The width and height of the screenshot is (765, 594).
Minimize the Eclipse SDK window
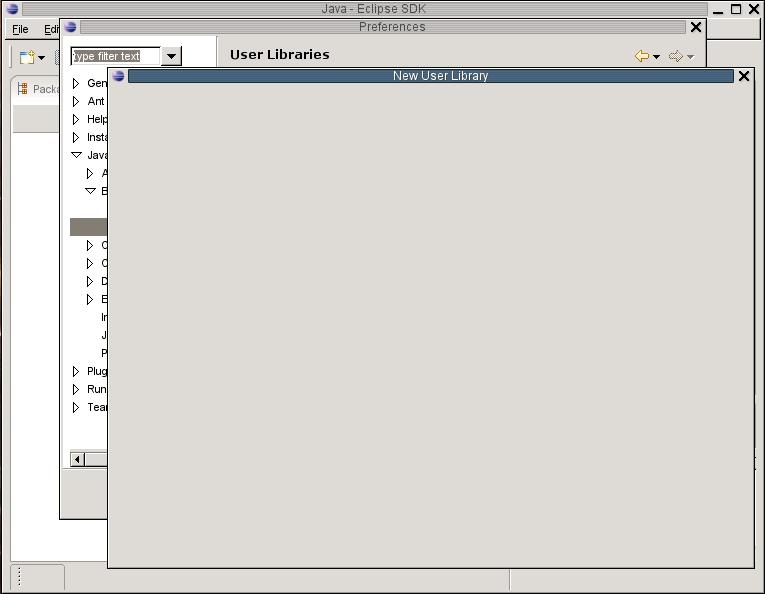[718, 10]
